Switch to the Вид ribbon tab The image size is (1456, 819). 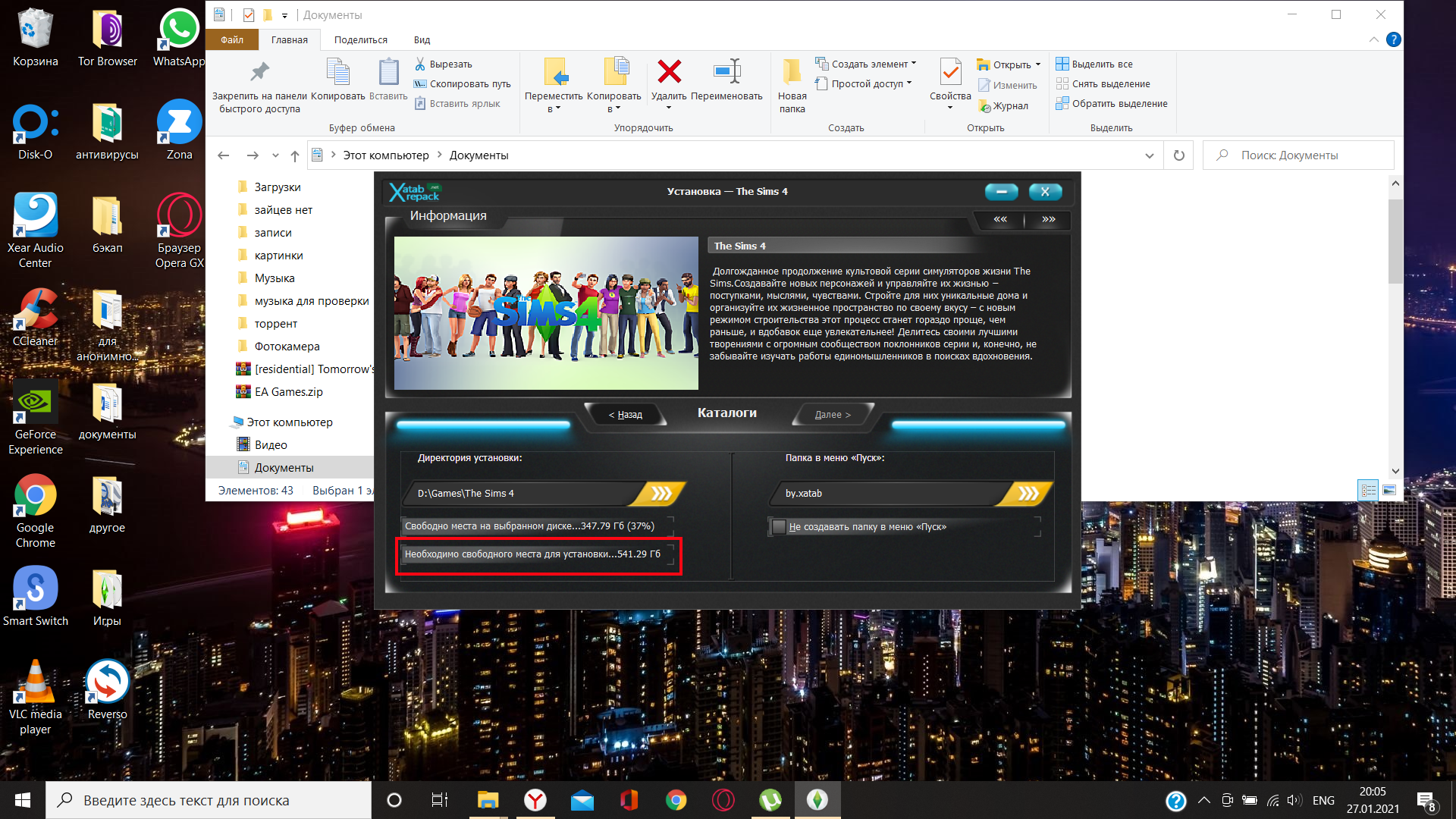coord(422,40)
